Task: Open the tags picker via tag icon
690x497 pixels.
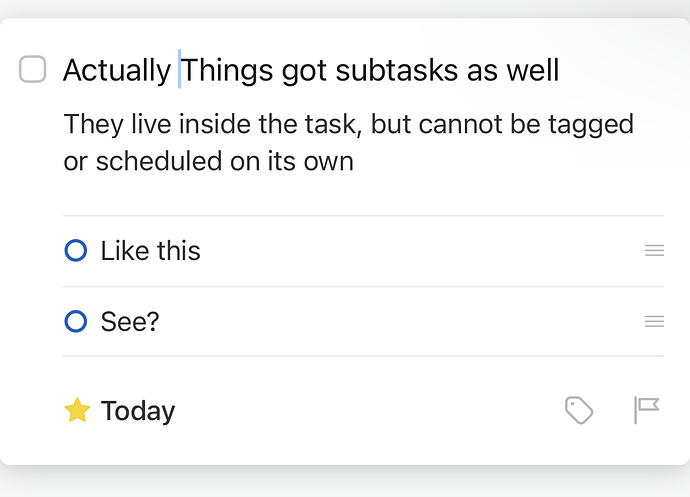Action: [x=579, y=410]
